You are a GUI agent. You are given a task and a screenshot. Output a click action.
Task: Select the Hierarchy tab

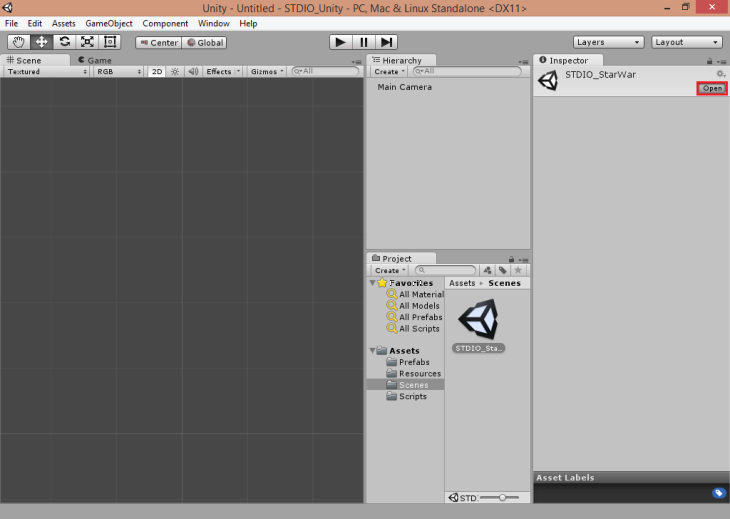coord(401,61)
